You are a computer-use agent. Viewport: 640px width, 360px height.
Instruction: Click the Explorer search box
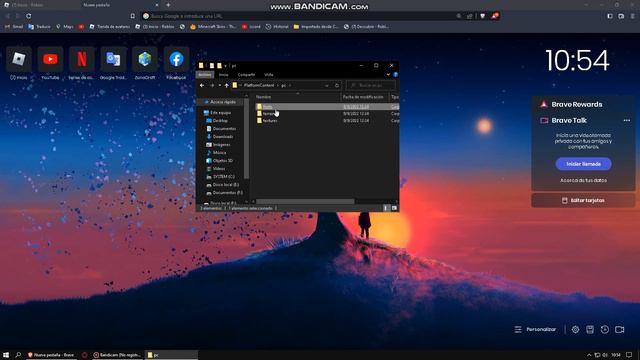pos(371,86)
